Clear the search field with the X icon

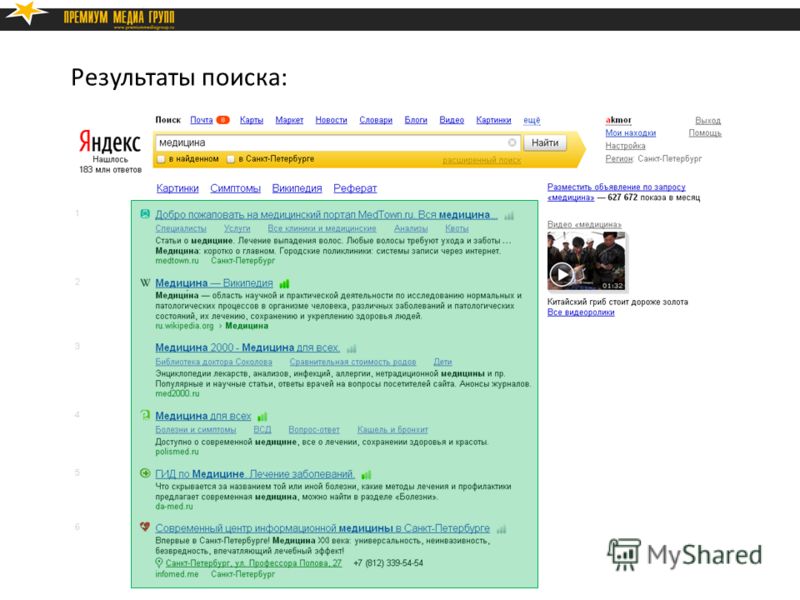(x=512, y=142)
